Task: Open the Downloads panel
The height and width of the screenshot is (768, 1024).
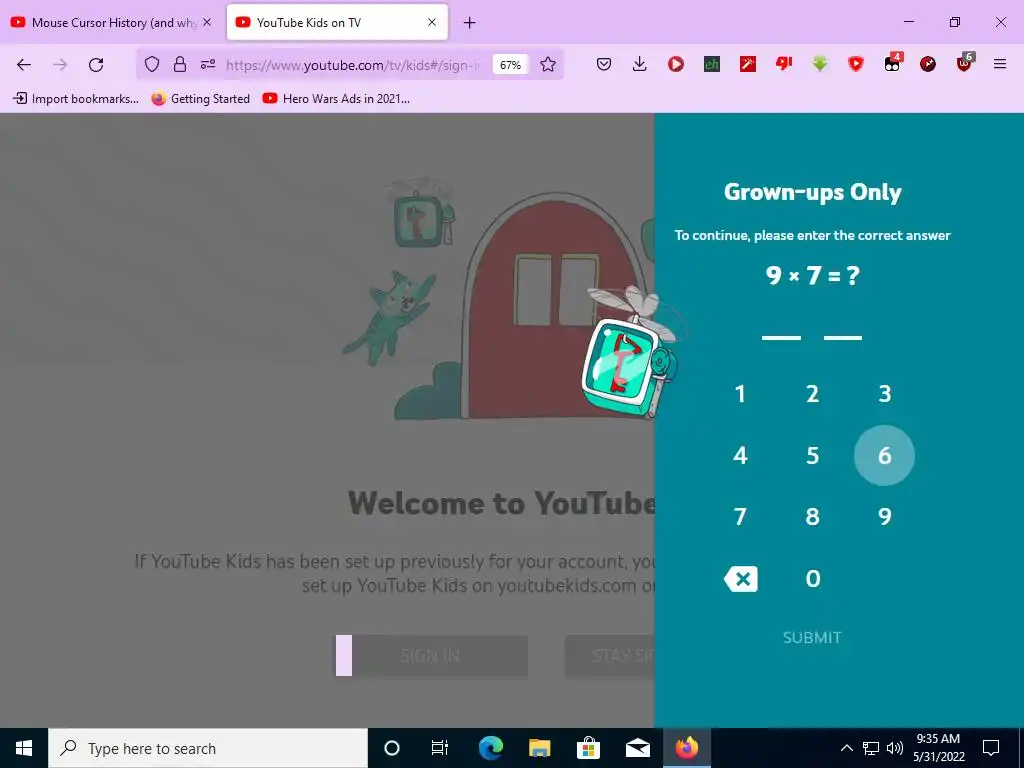Action: pyautogui.click(x=639, y=64)
